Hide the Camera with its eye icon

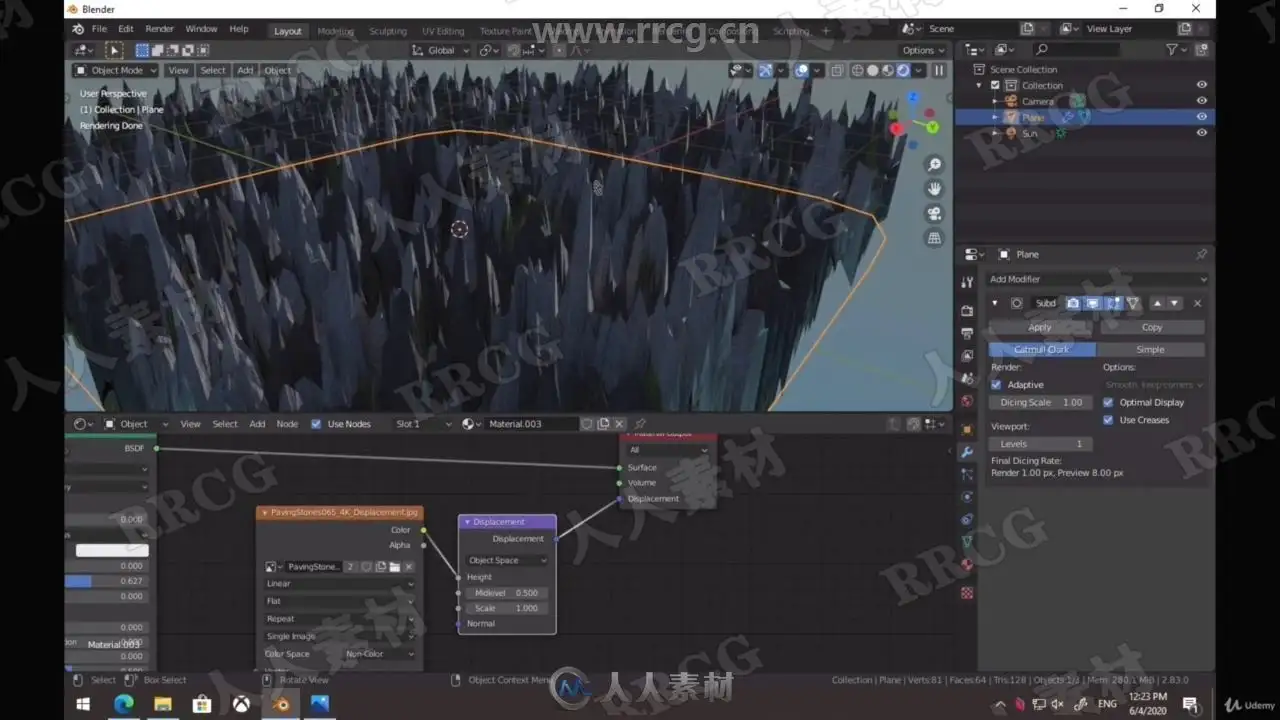coord(1202,101)
